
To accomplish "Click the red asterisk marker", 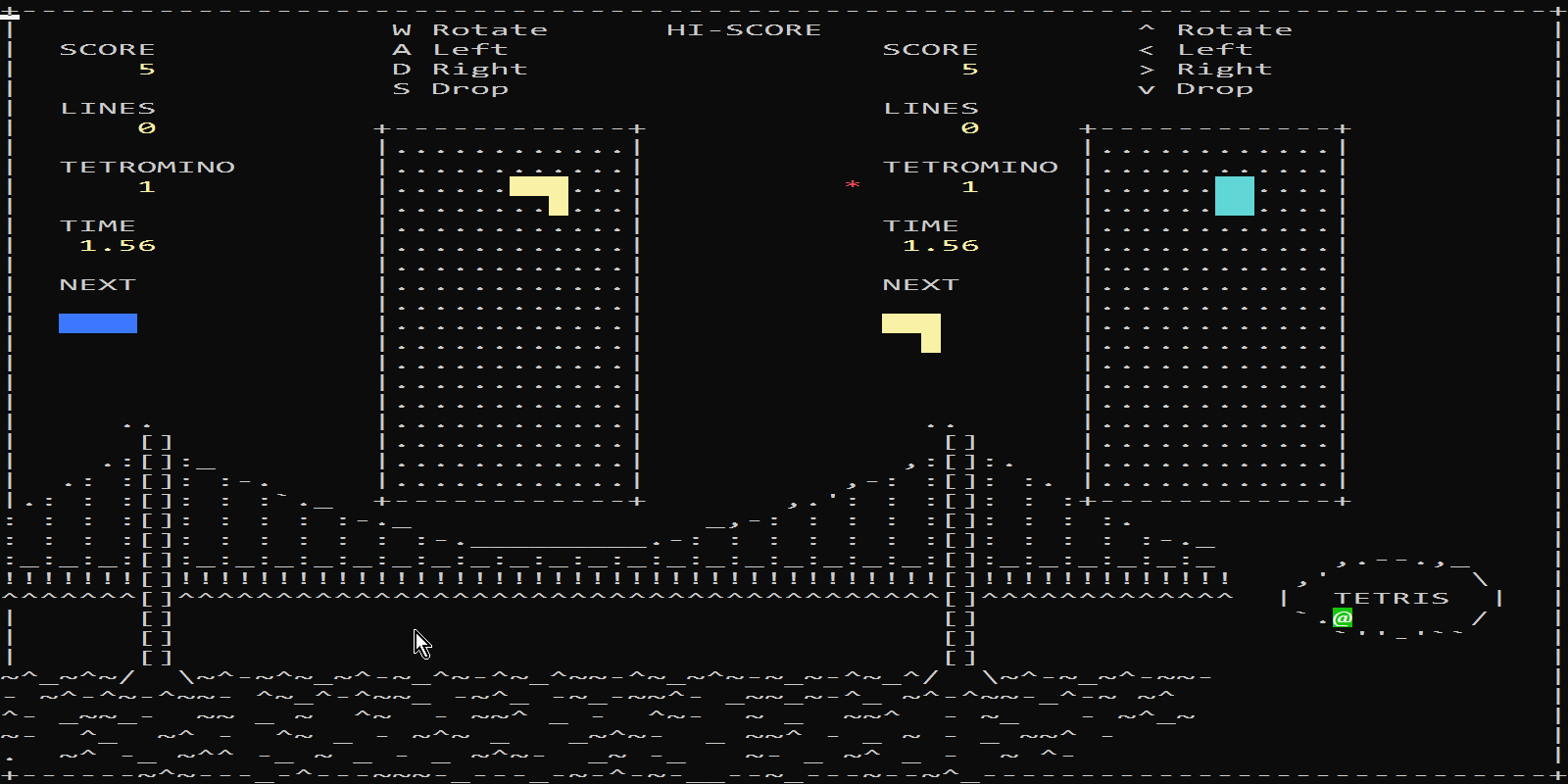I will coord(853,185).
